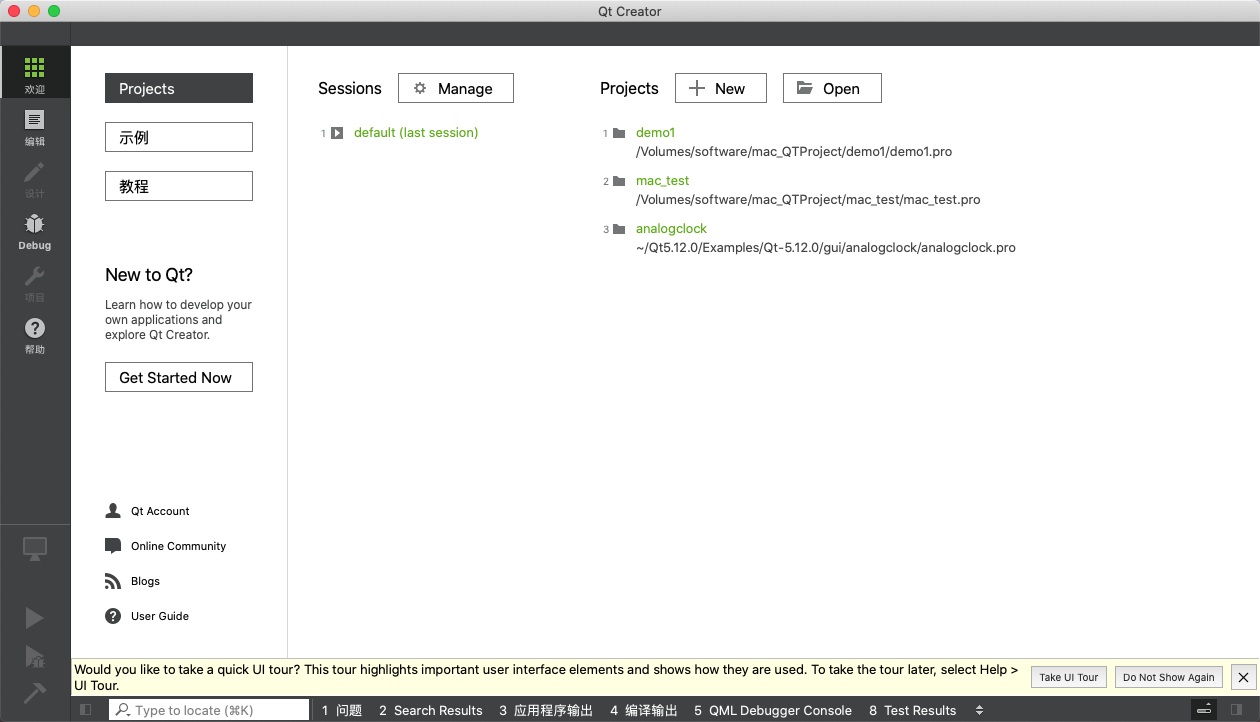Open the 2 Search Results pane
The height and width of the screenshot is (722, 1260).
(x=431, y=710)
